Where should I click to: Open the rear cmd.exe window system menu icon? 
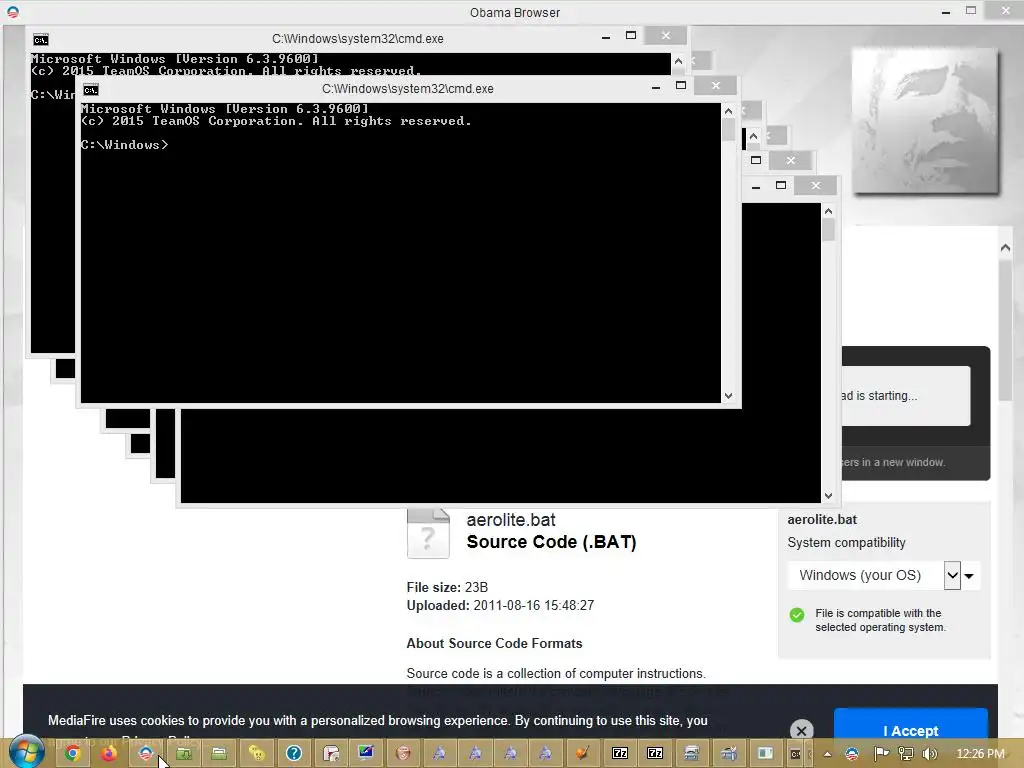tap(40, 40)
